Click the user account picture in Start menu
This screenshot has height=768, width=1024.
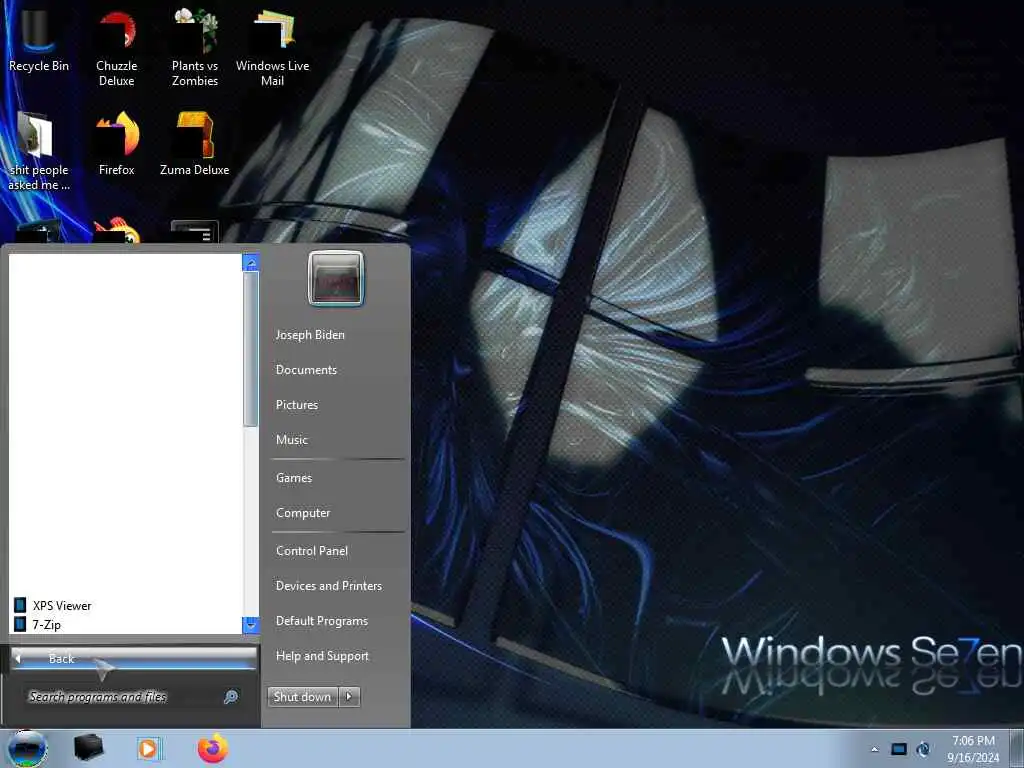click(x=336, y=278)
